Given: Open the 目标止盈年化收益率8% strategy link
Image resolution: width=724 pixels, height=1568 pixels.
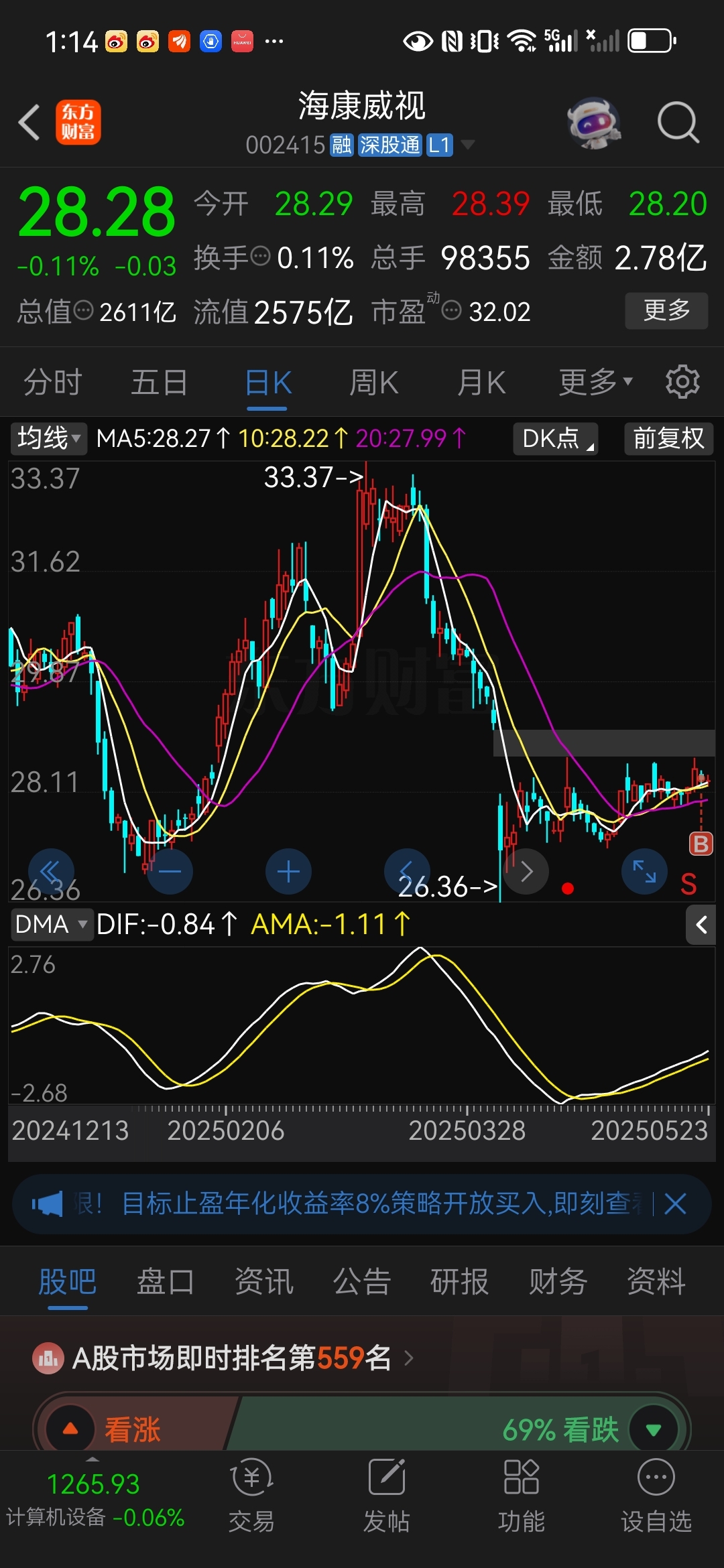Looking at the screenshot, I should click(381, 1204).
